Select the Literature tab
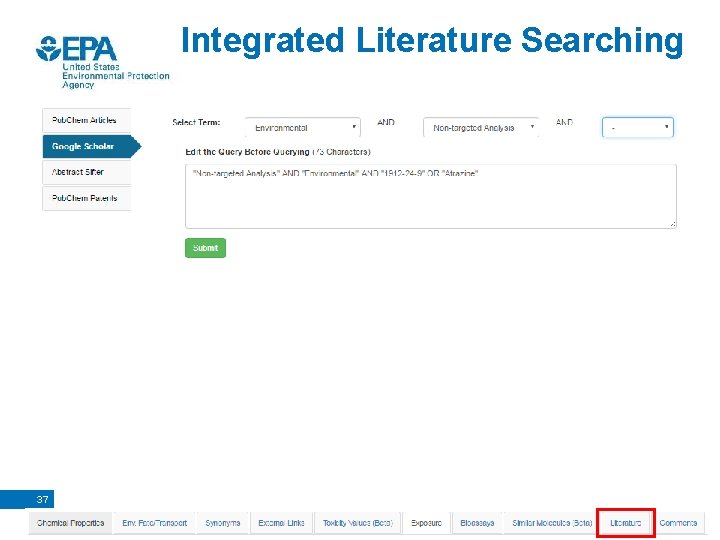This screenshot has height=540, width=720. coord(625,523)
